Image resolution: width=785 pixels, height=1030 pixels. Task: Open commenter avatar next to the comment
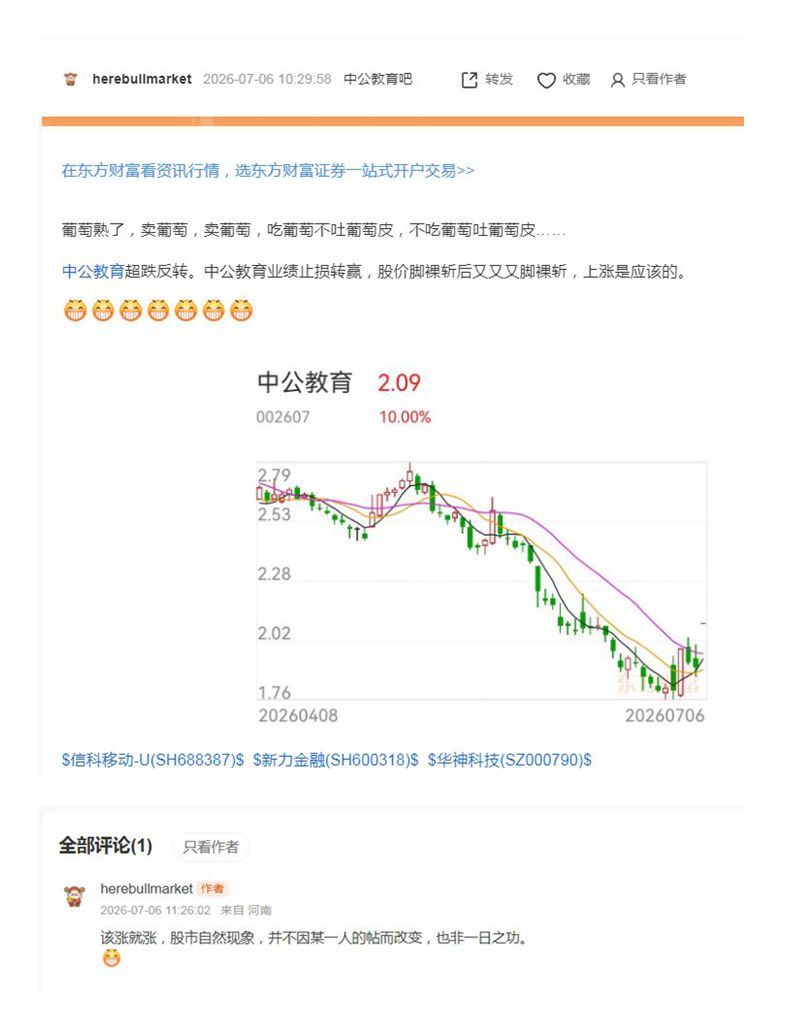click(x=74, y=896)
